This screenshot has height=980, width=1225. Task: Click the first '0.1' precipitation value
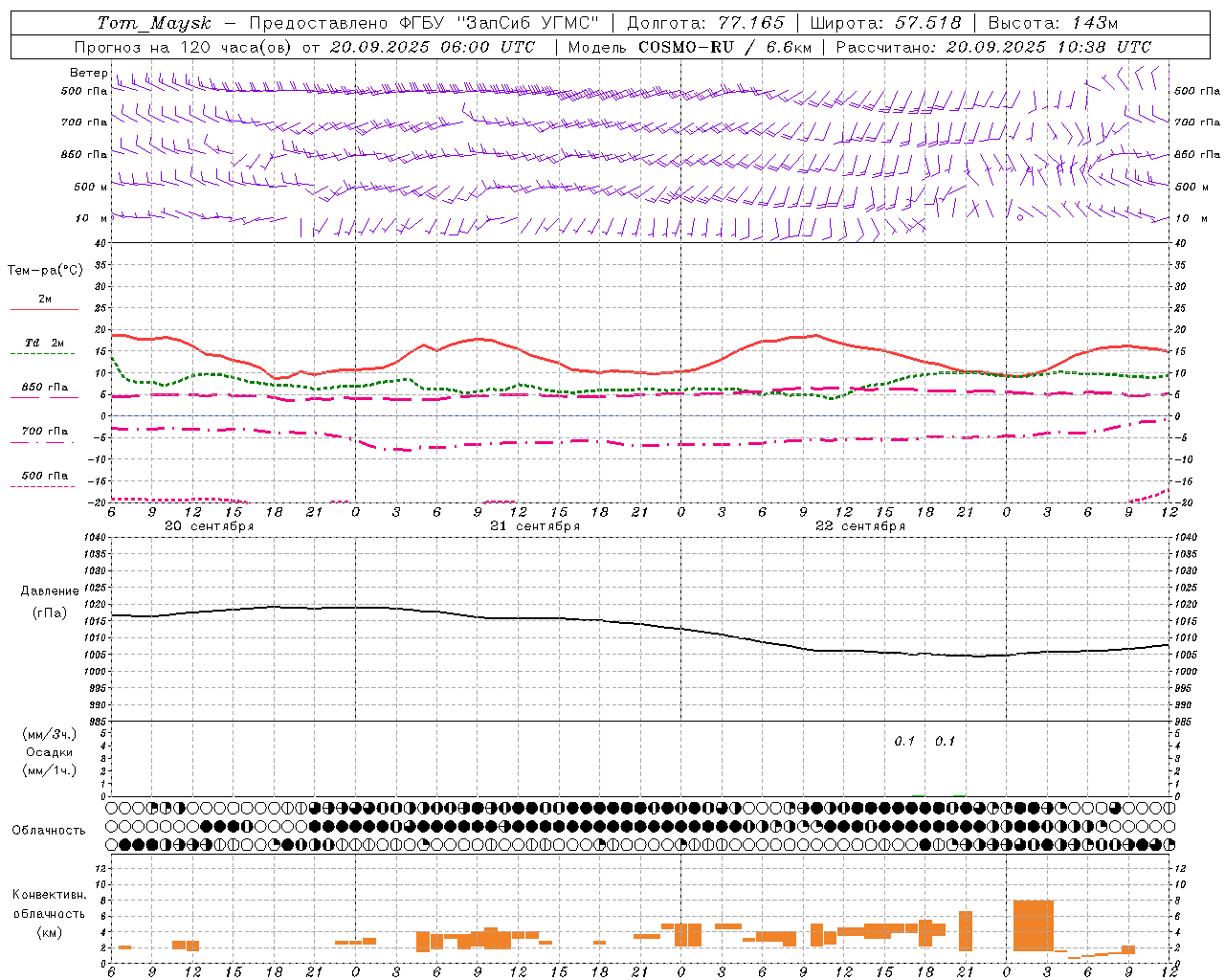point(904,742)
